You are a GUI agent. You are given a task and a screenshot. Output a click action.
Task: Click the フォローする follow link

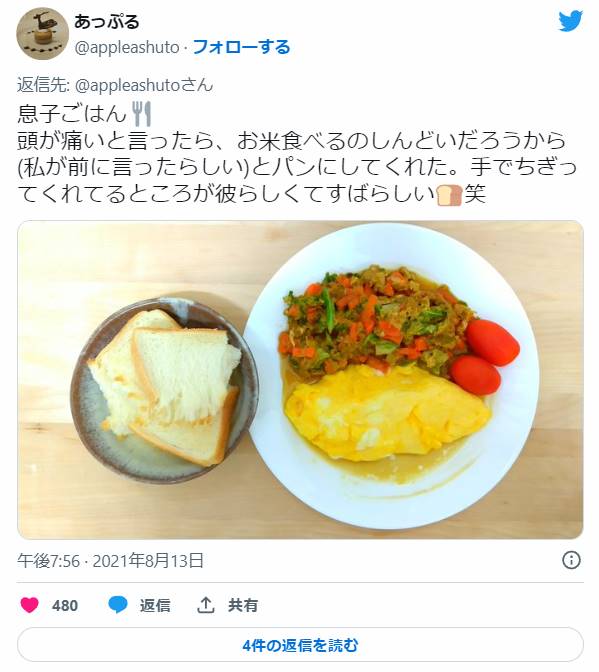[x=242, y=47]
